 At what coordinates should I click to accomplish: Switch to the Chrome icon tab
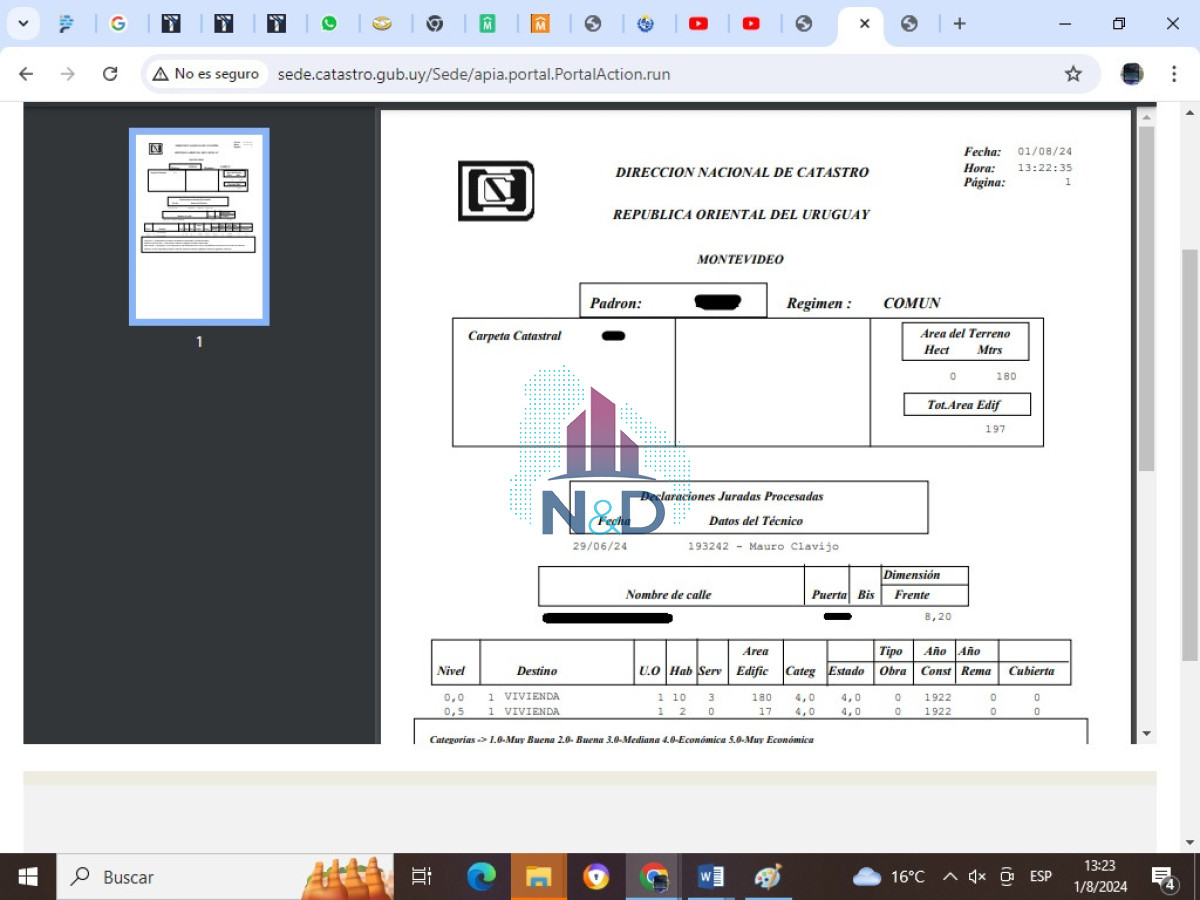tap(435, 23)
